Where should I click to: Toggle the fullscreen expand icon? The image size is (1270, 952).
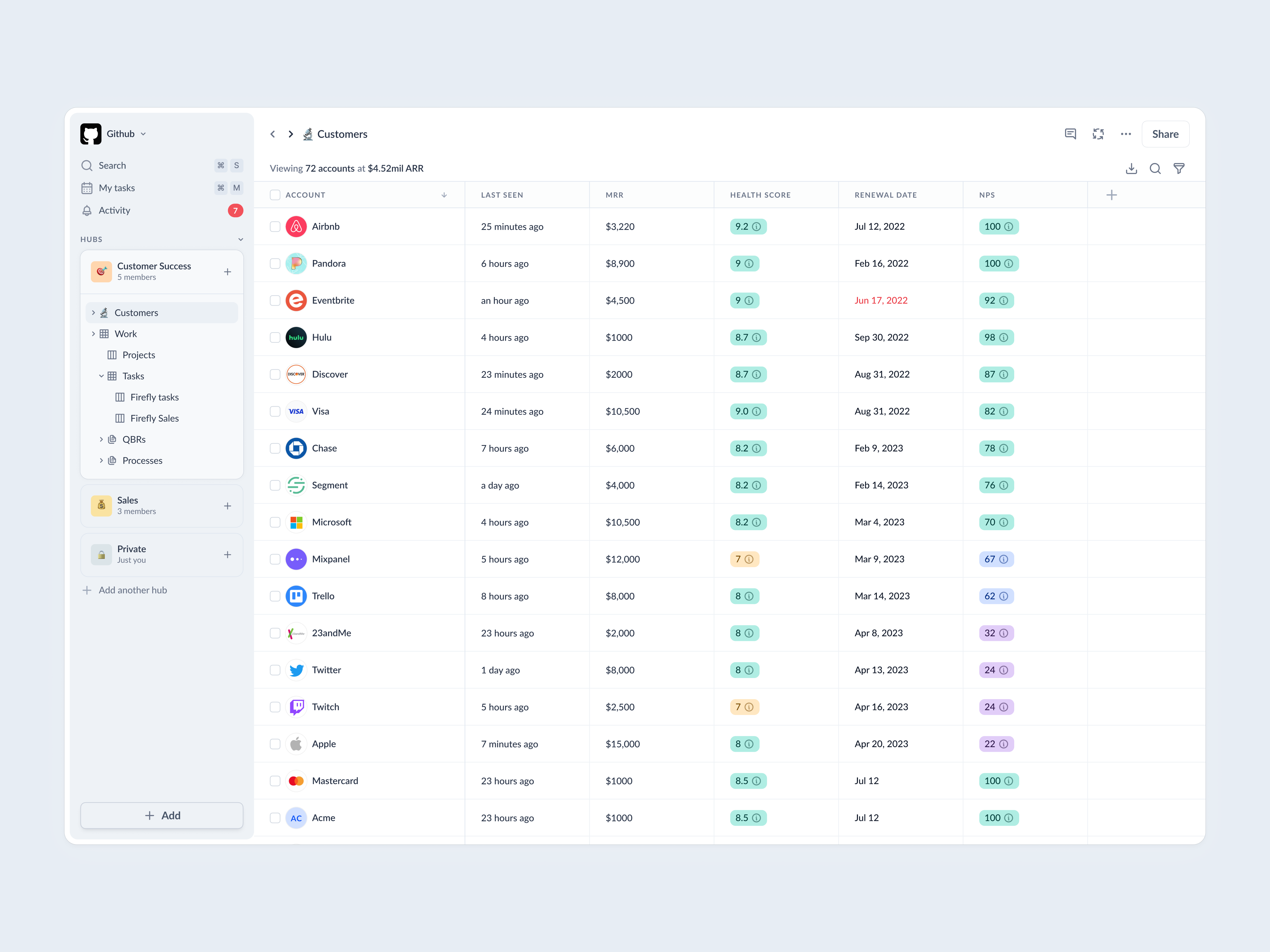pos(1098,134)
